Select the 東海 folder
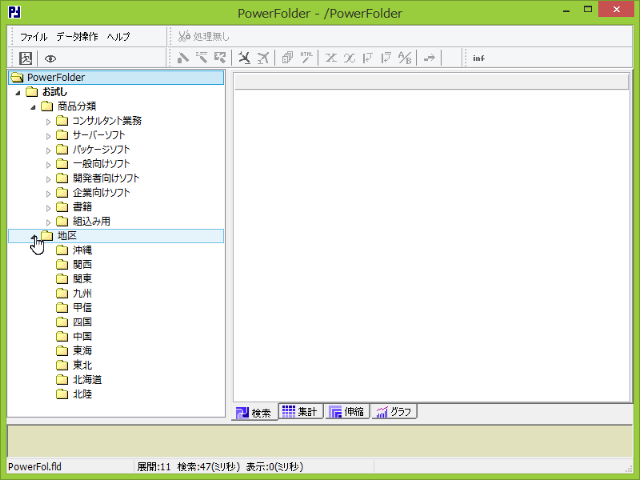Image resolution: width=640 pixels, height=480 pixels. click(x=82, y=351)
